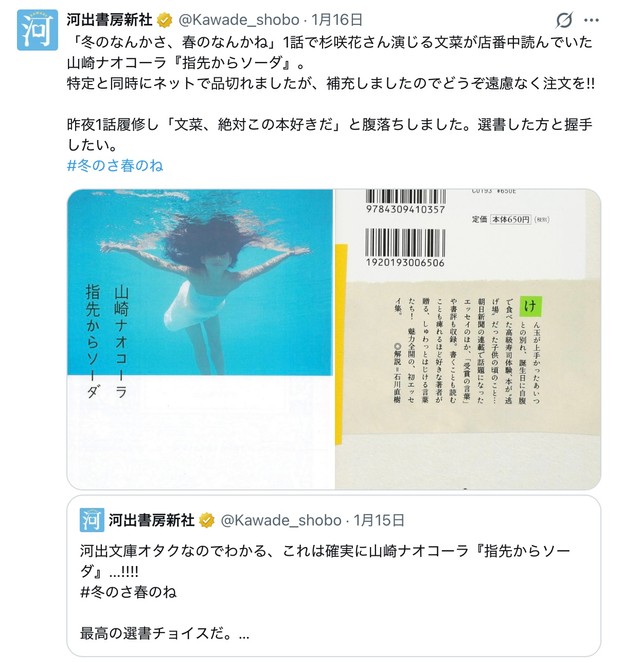Open the quoted tweet starting 河出文庫オタク

point(334,575)
